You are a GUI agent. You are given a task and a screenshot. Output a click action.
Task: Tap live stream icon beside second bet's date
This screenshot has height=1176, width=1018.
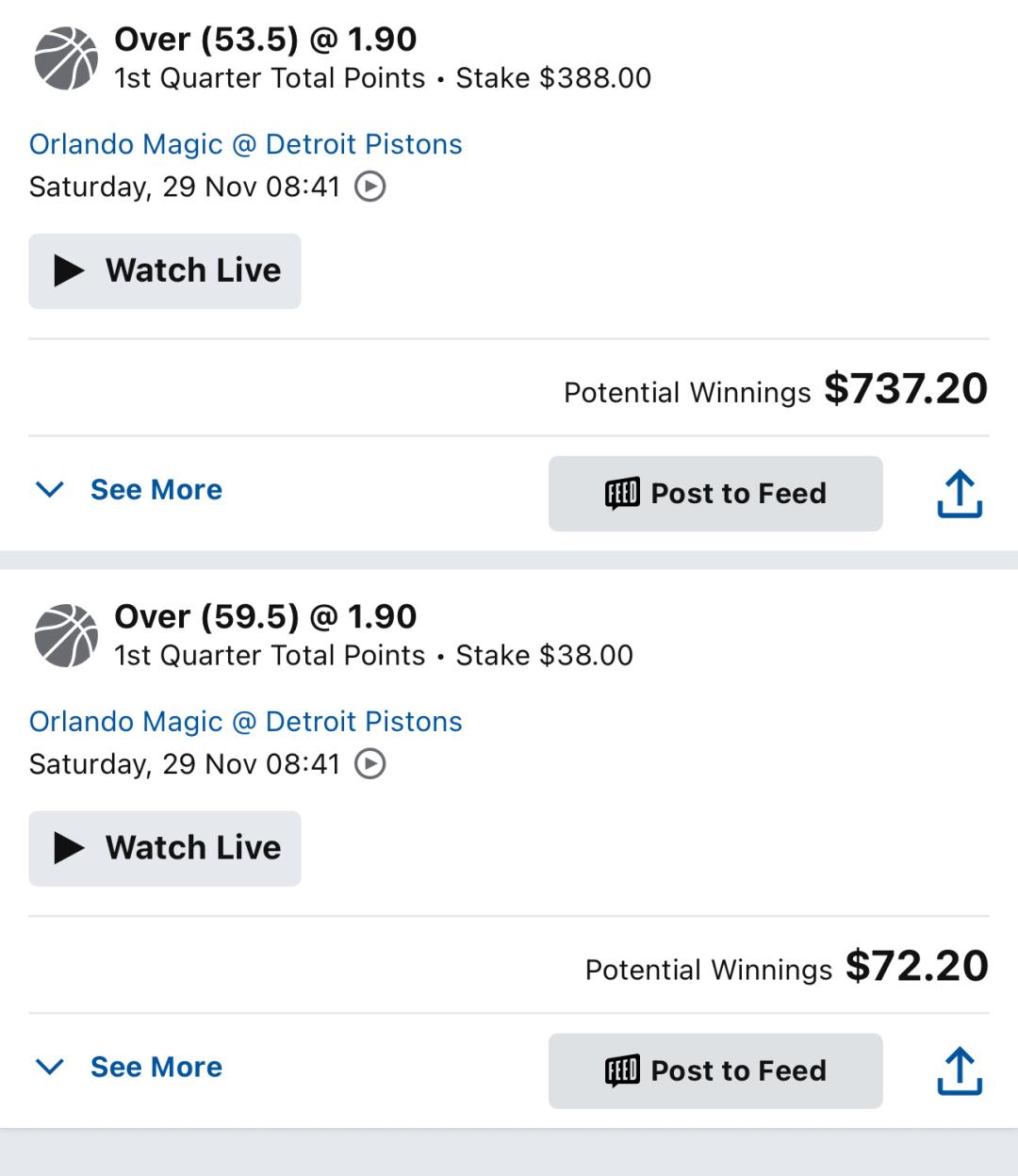(369, 764)
